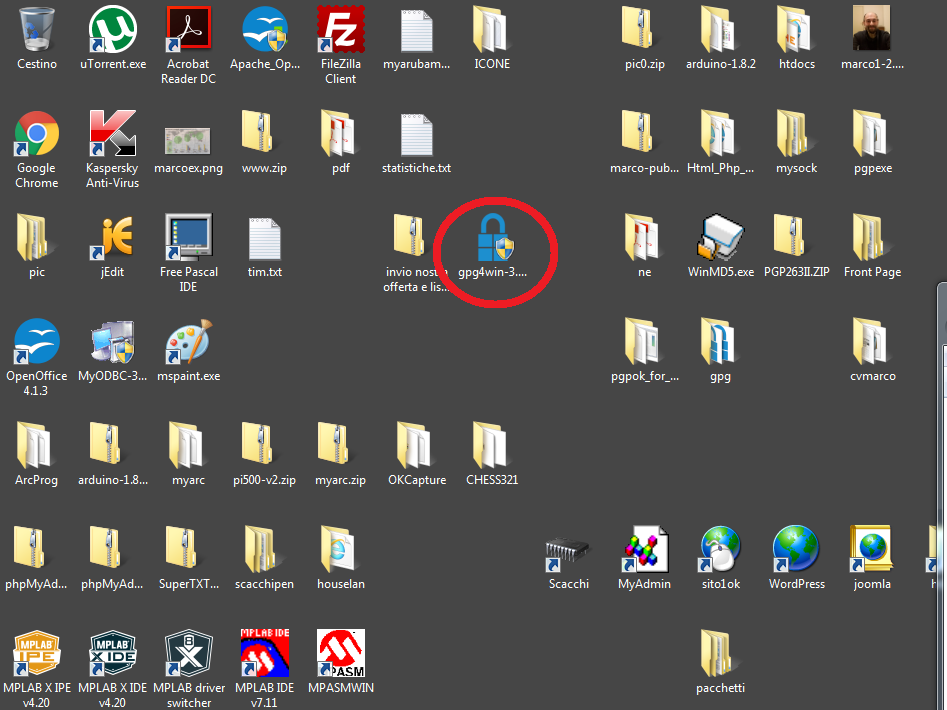Screen dimensions: 947x710
Task: Open the Cestino recycle bin
Action: [37, 30]
